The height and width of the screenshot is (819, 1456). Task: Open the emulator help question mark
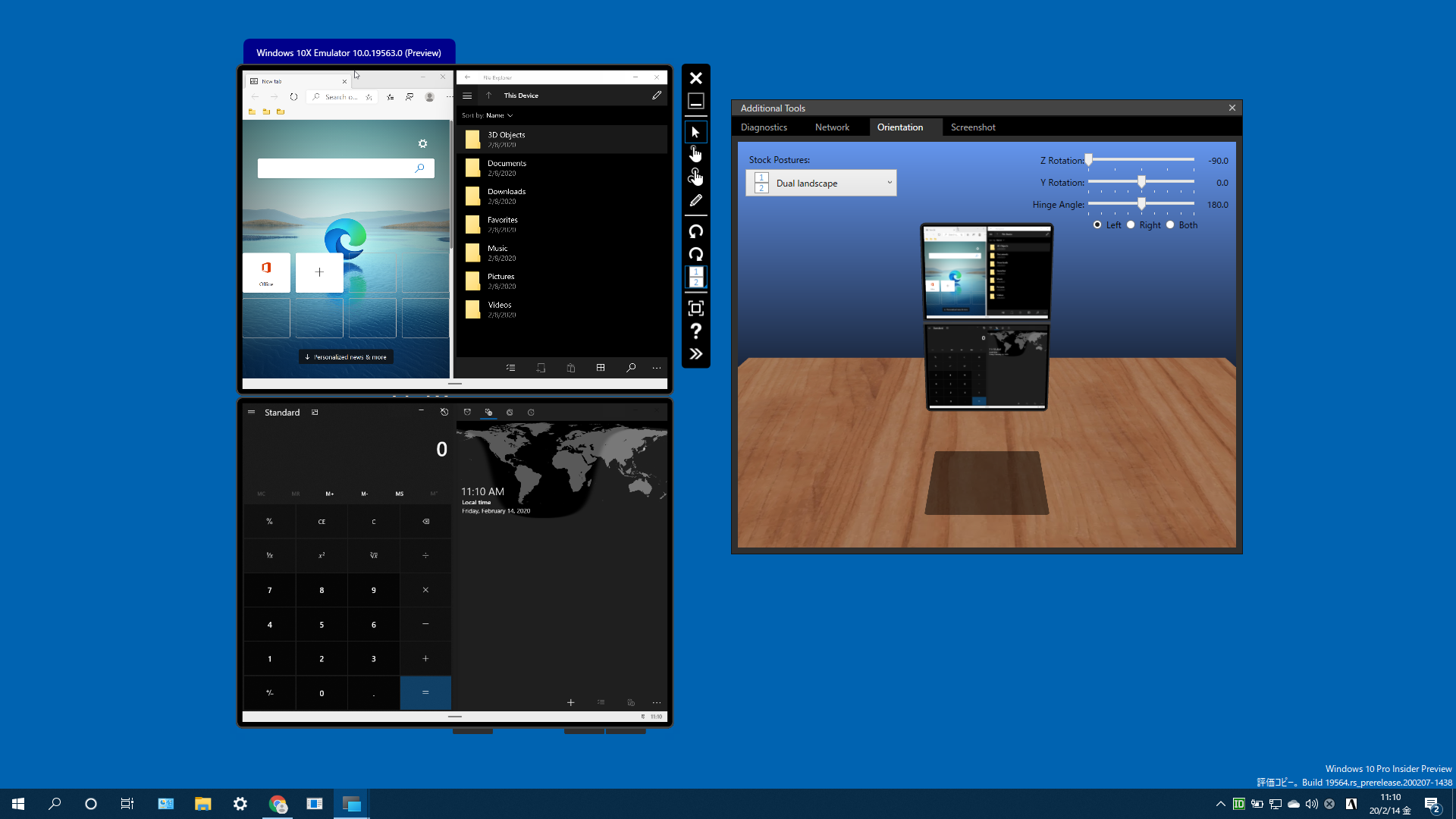(695, 331)
